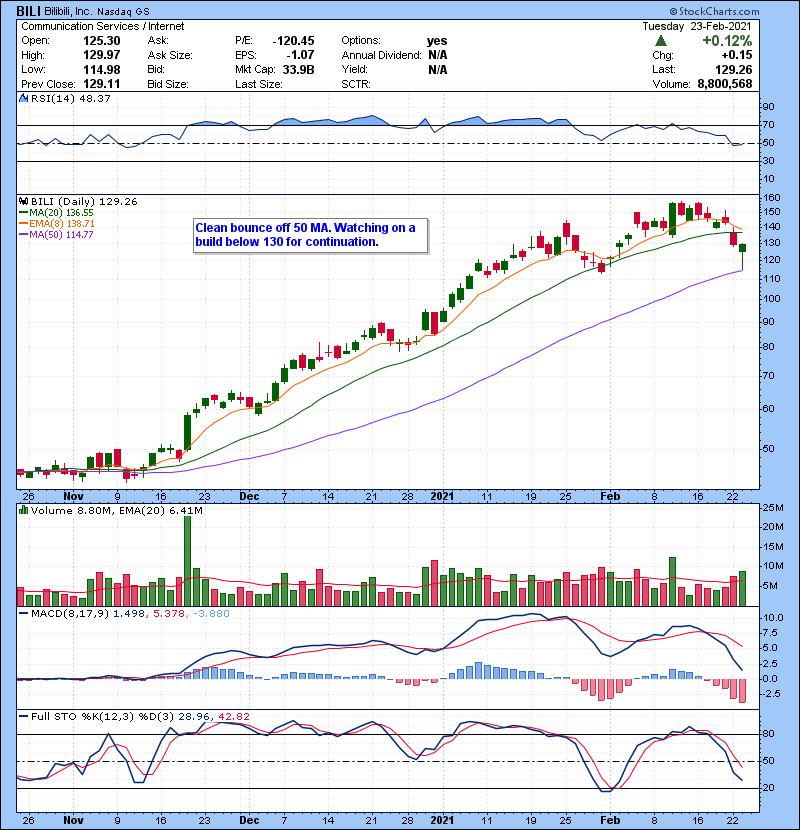Click the stochastic %D value 42.82
This screenshot has height=830, width=800.
click(233, 716)
